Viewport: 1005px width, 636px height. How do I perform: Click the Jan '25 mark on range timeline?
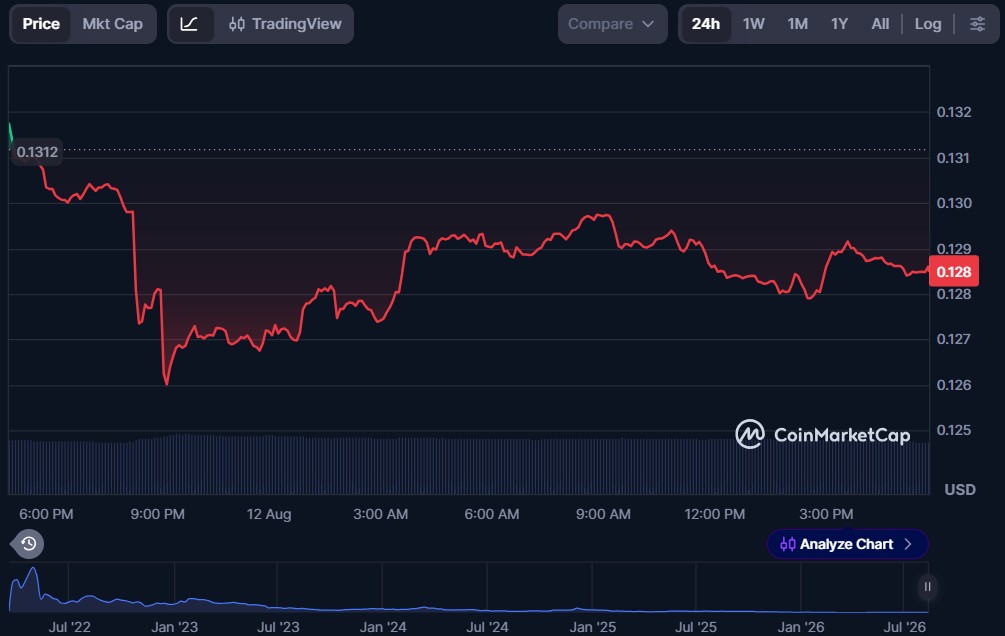[x=592, y=627]
